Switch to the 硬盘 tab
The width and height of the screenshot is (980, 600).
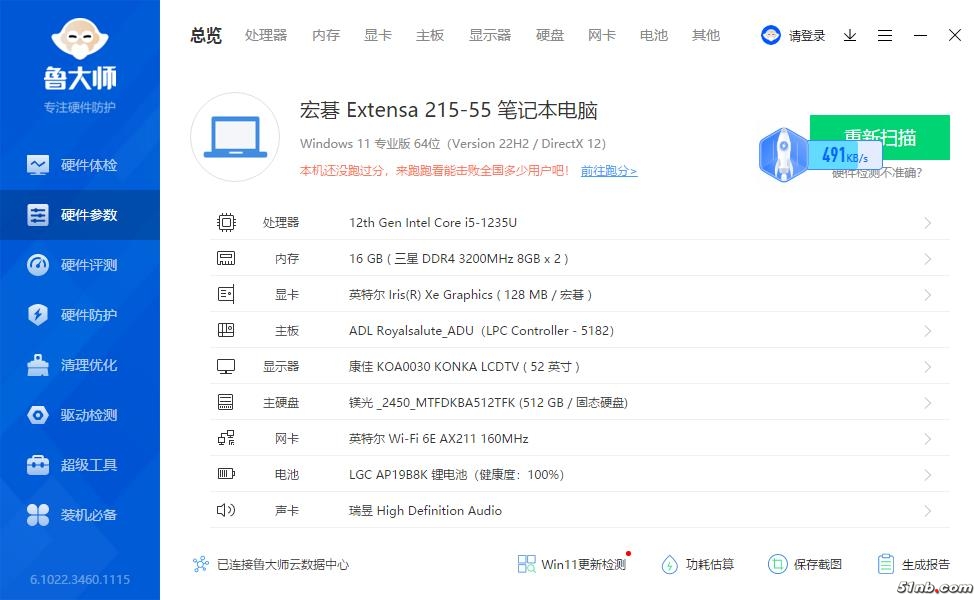point(550,35)
